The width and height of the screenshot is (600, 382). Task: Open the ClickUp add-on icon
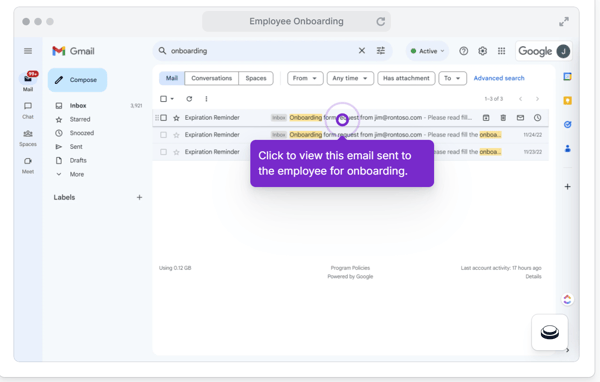click(x=567, y=299)
